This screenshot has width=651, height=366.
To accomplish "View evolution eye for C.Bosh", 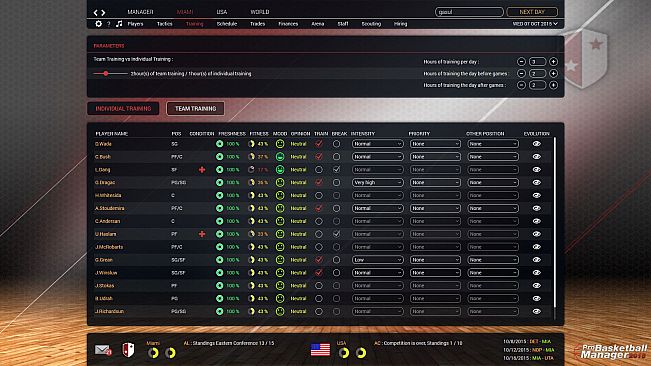I will [x=537, y=157].
